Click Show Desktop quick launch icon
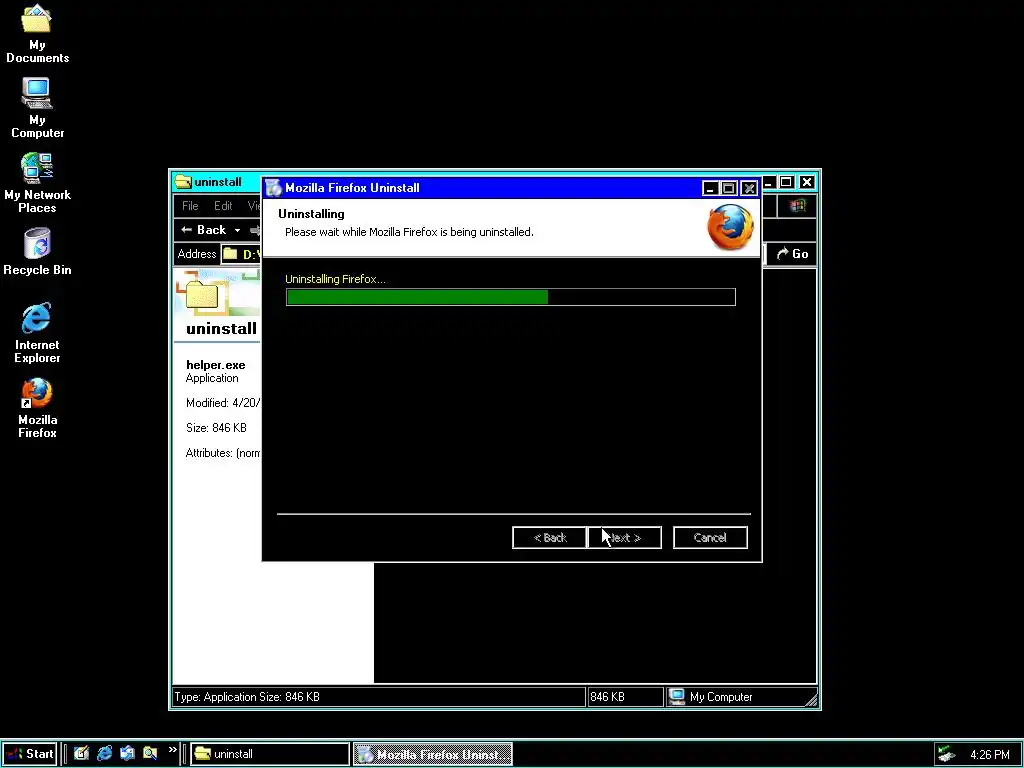Viewport: 1024px width, 768px height. tap(81, 754)
